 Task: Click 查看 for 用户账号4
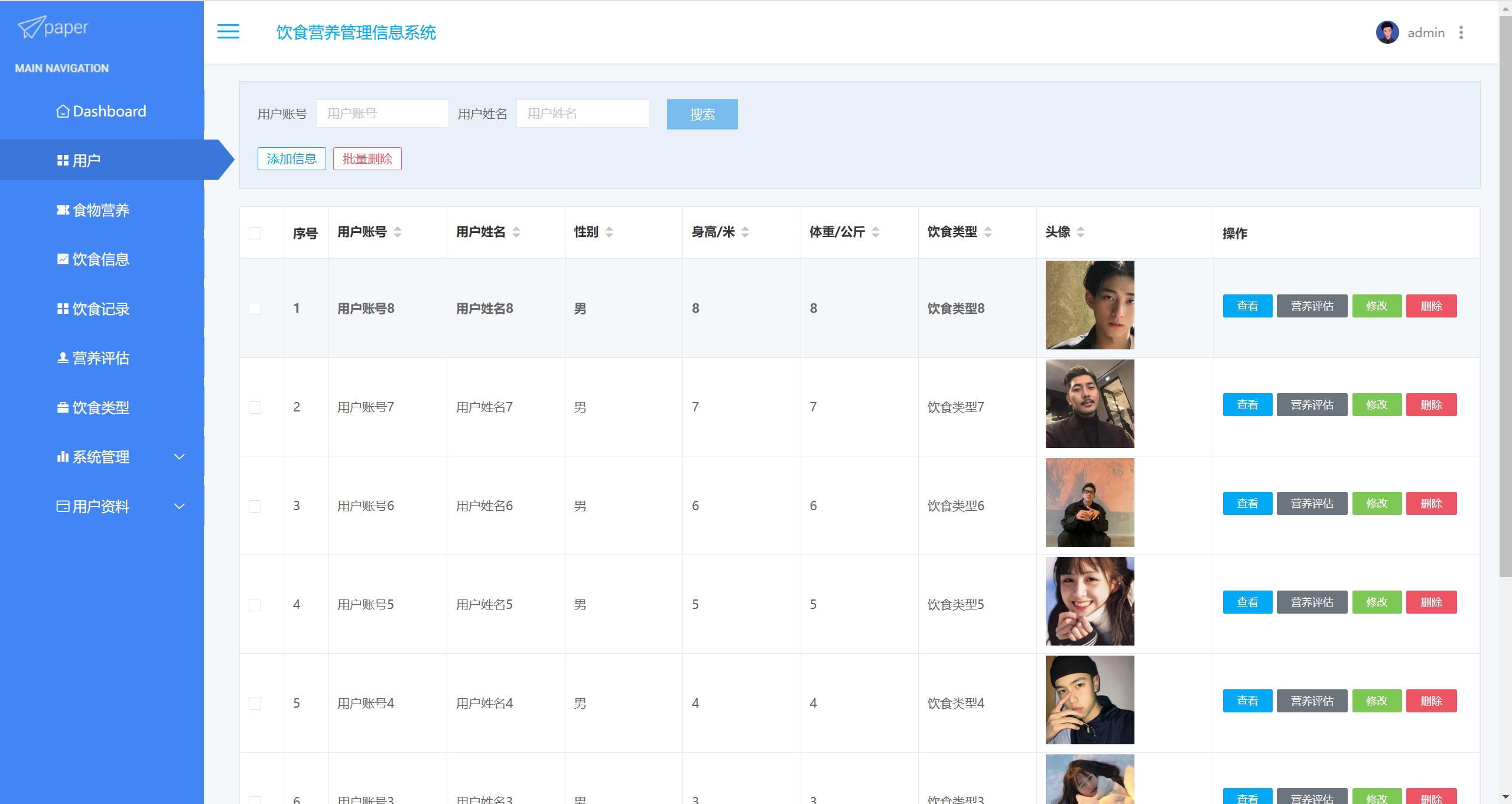[1247, 701]
